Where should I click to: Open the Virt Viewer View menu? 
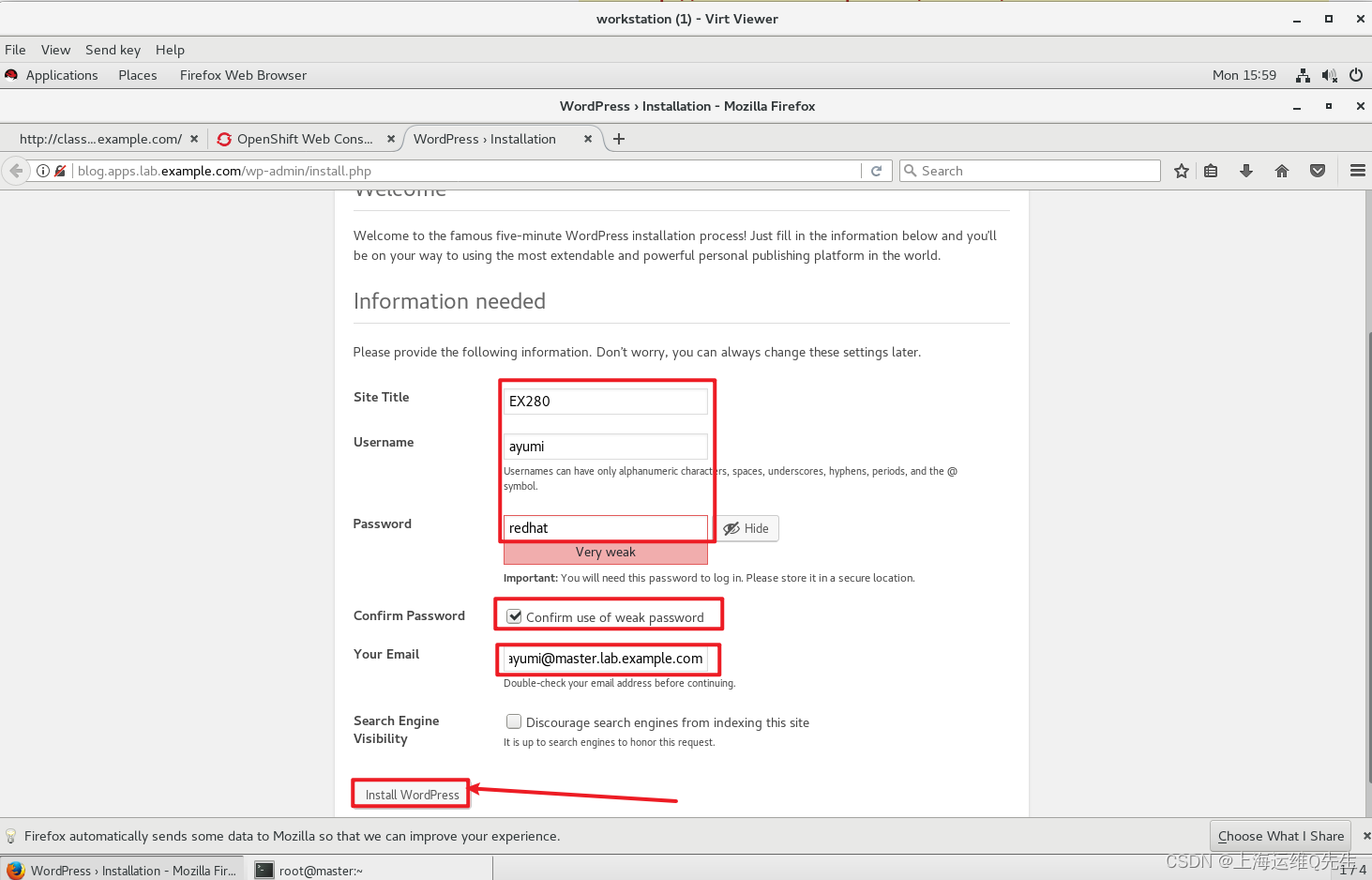[55, 50]
